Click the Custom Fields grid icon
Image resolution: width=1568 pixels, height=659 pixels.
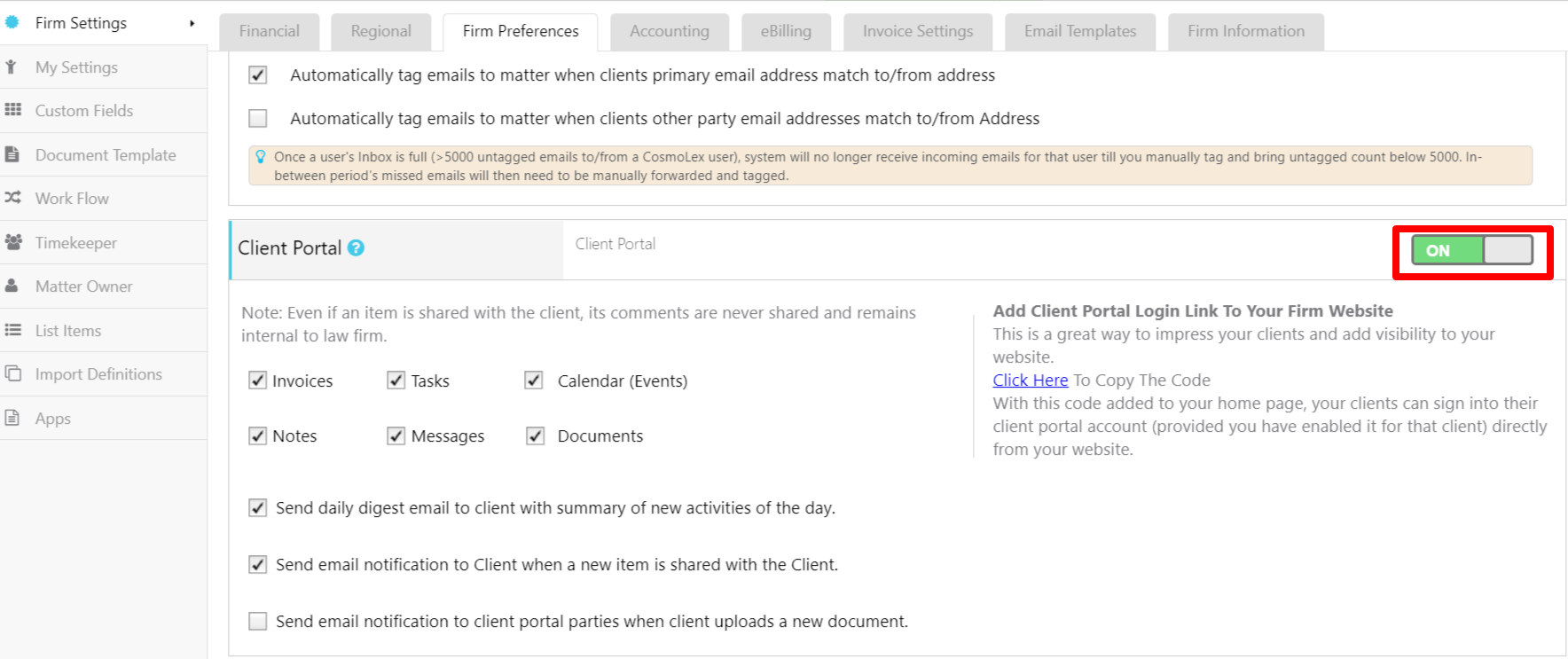tap(12, 110)
